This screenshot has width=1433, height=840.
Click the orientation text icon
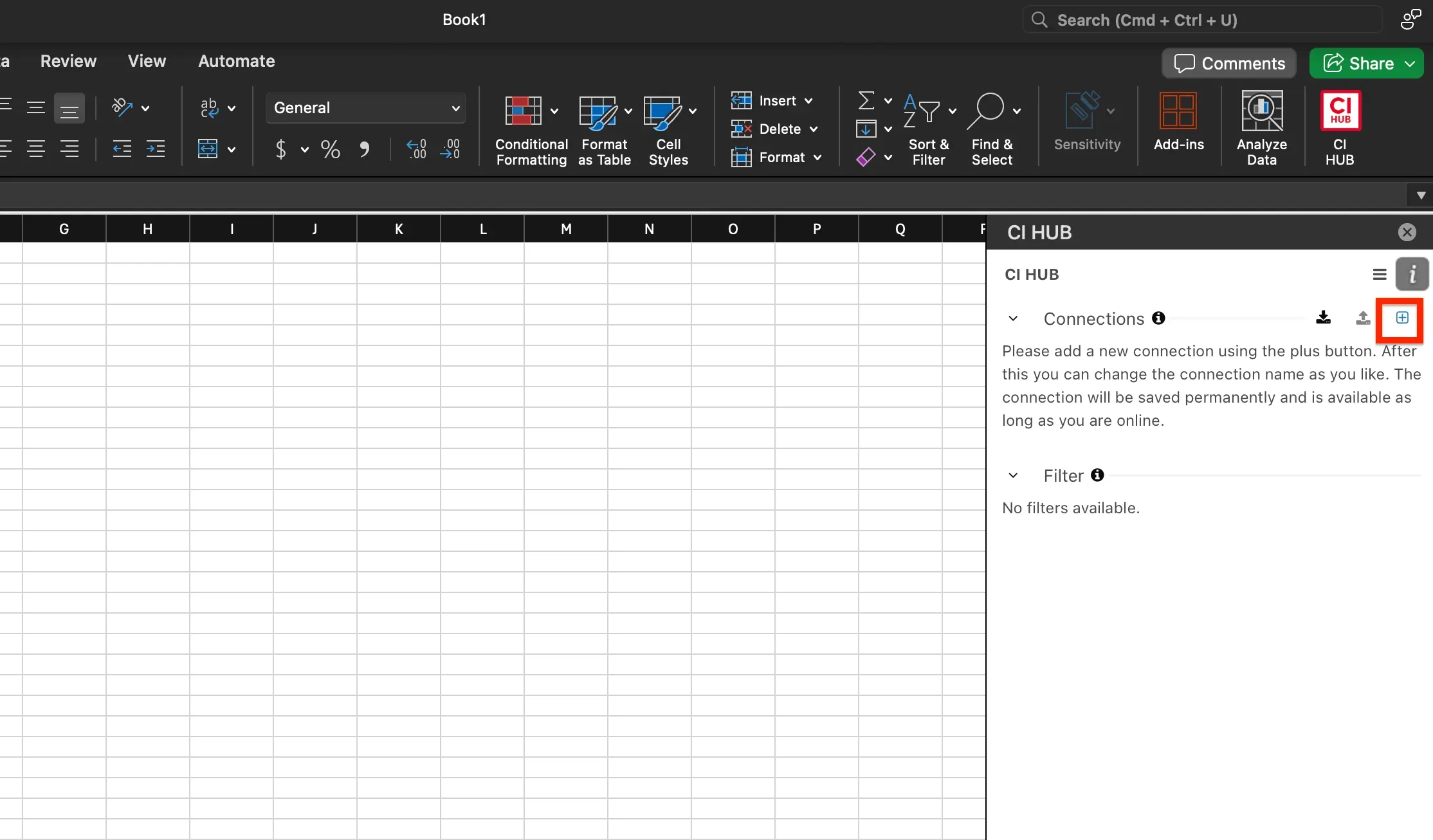click(122, 107)
